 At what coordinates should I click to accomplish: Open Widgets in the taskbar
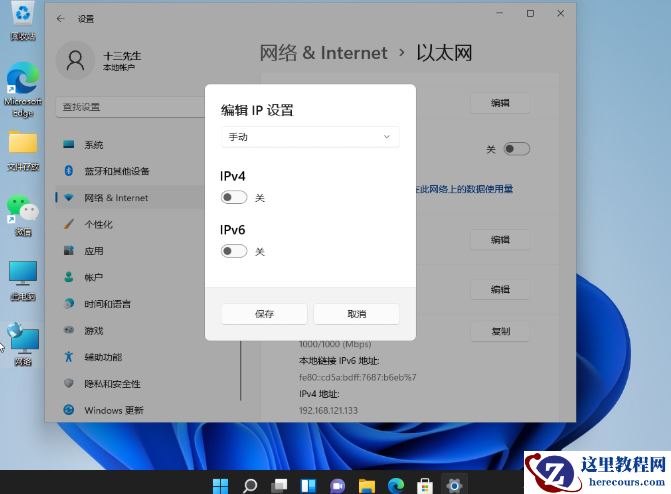(x=308, y=485)
